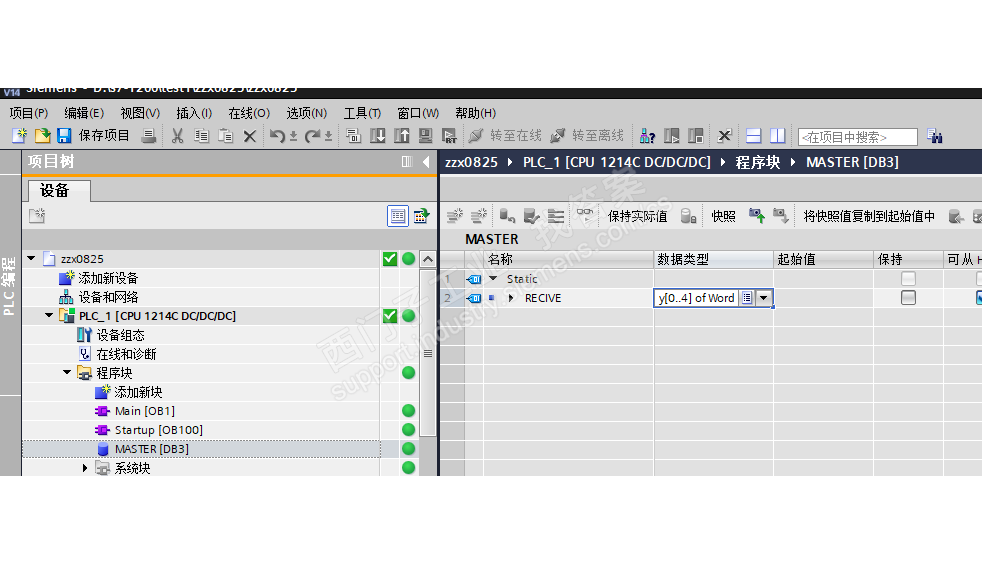Screen dimensions: 982x564
Task: Click the Cross-reference X icon
Action: 725,136
